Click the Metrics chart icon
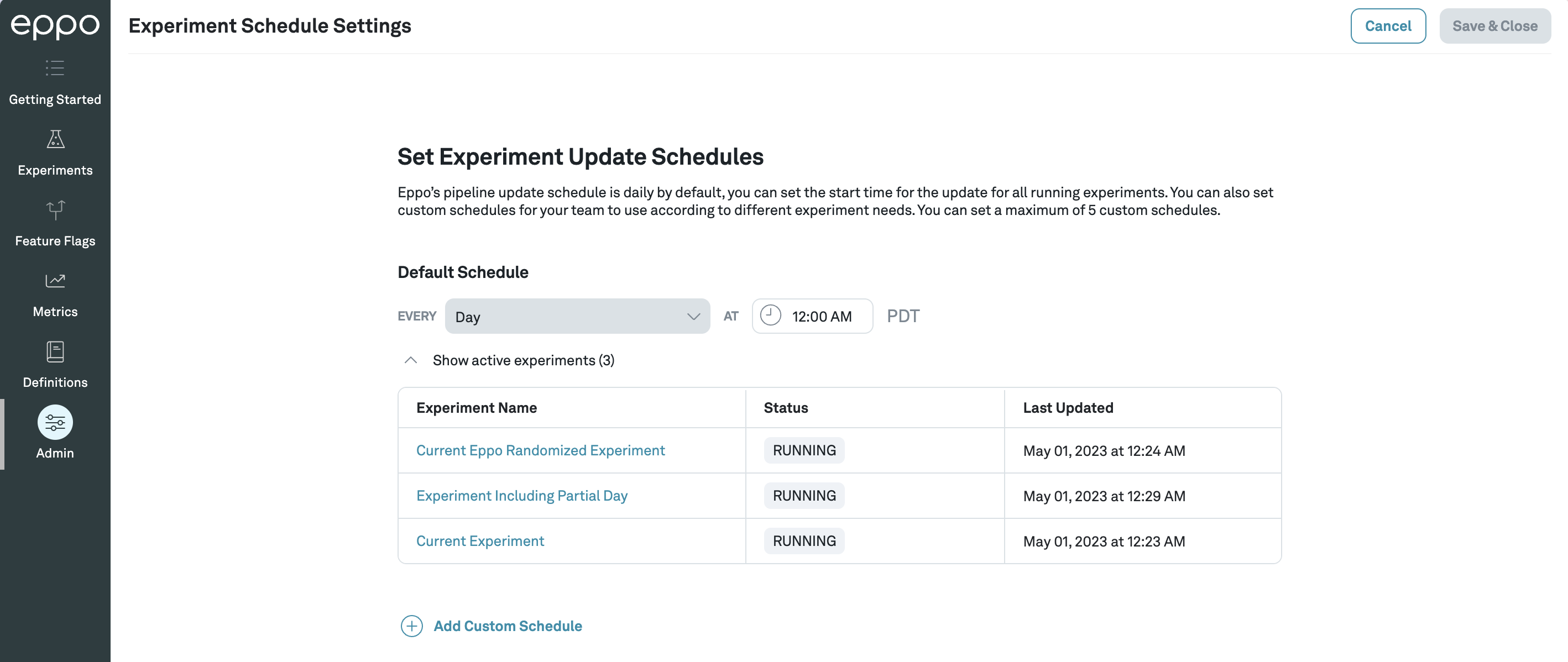 click(x=55, y=281)
